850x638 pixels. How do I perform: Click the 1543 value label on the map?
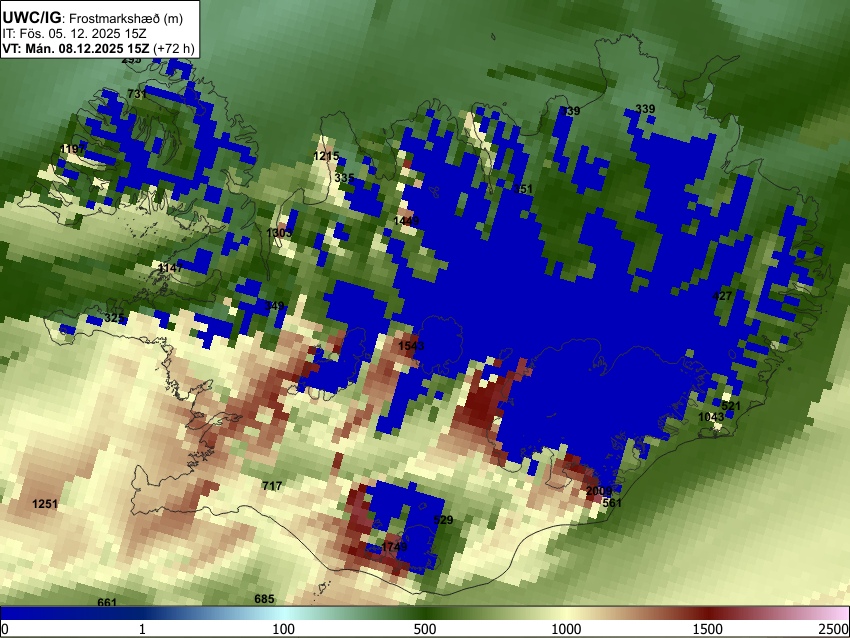click(411, 346)
